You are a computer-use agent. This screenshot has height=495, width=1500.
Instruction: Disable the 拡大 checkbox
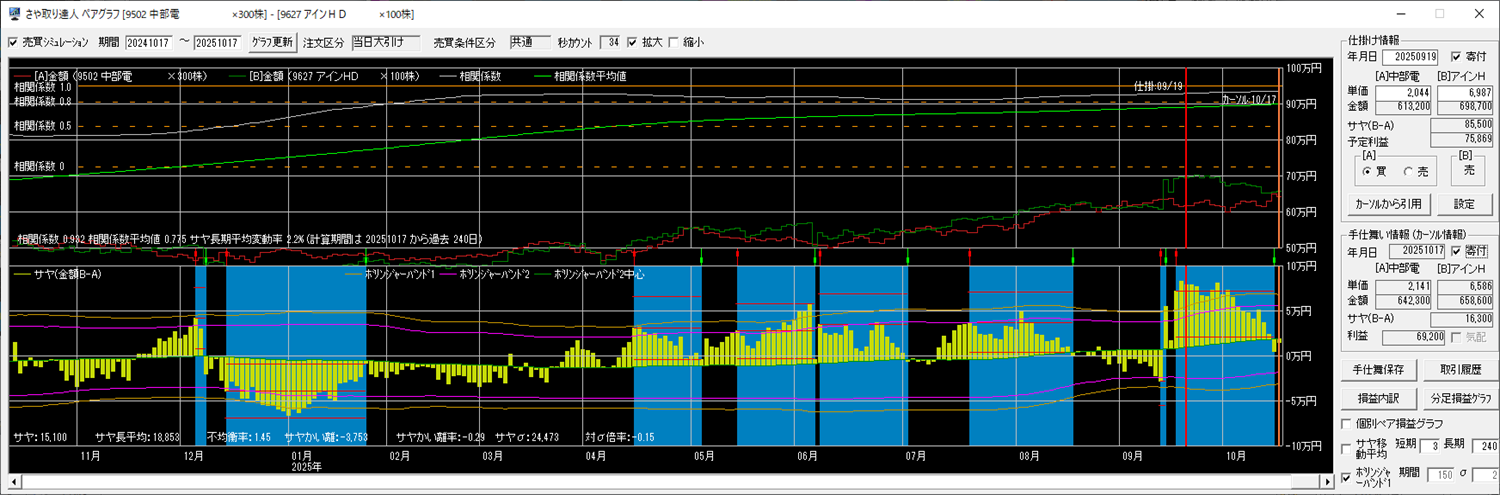632,43
